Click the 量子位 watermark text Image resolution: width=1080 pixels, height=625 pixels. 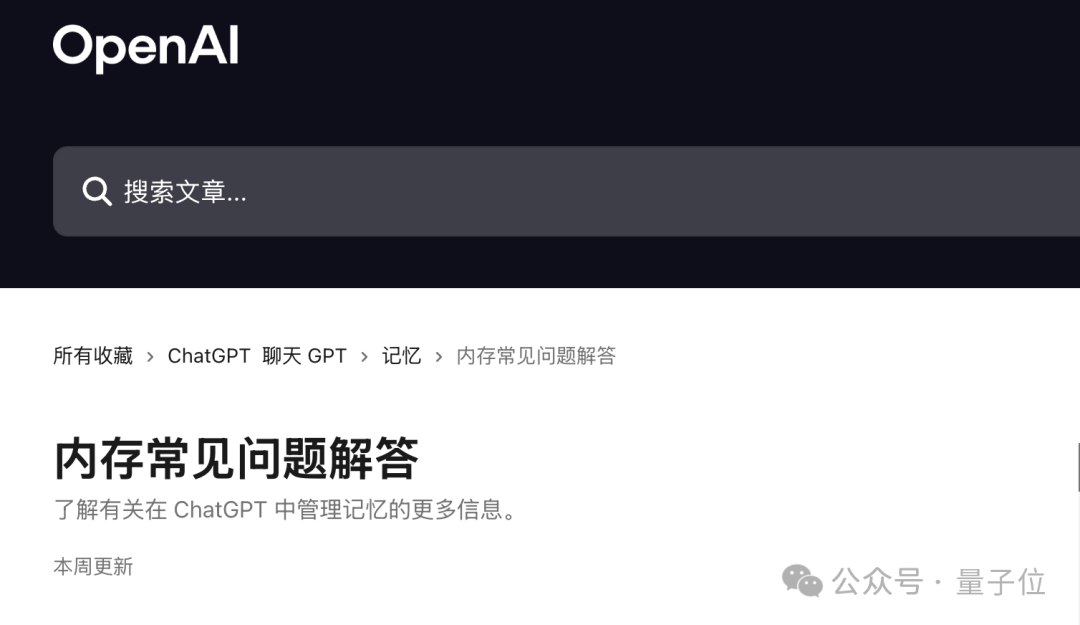1000,582
